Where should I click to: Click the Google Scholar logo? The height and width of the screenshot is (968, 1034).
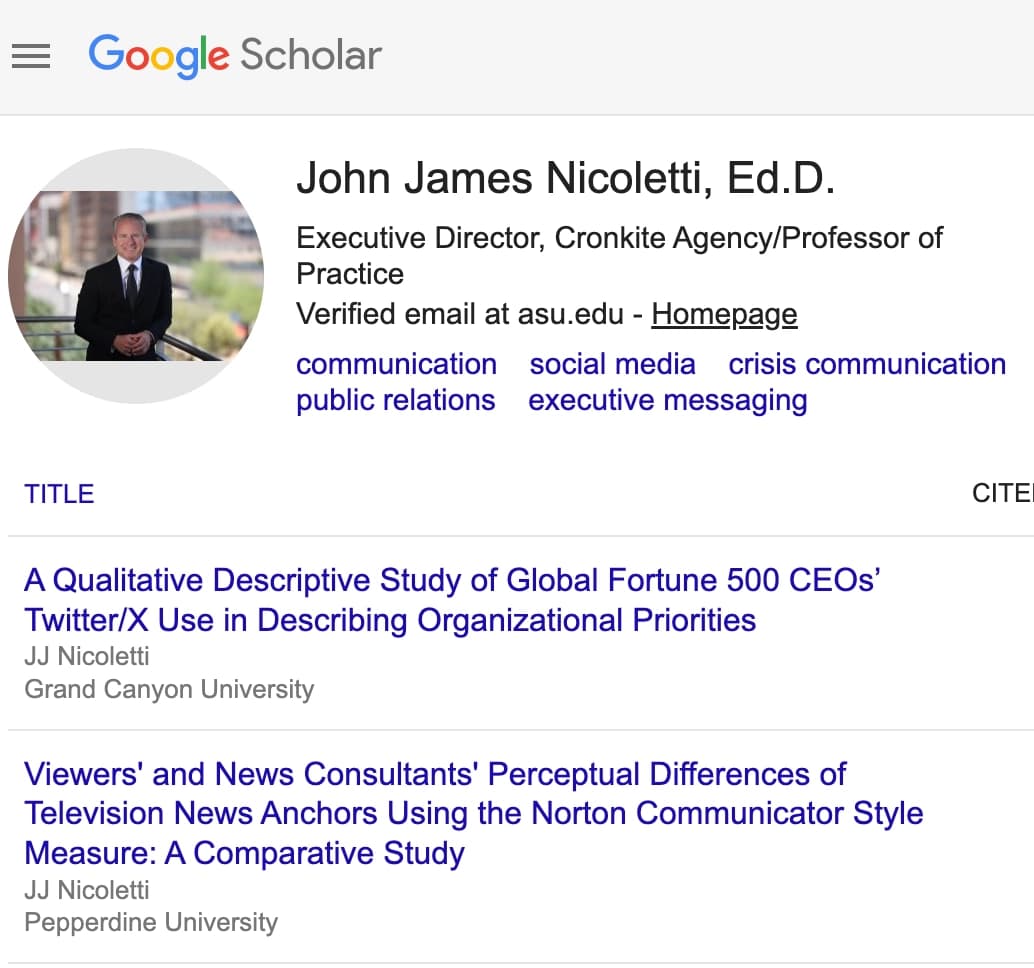pos(235,55)
